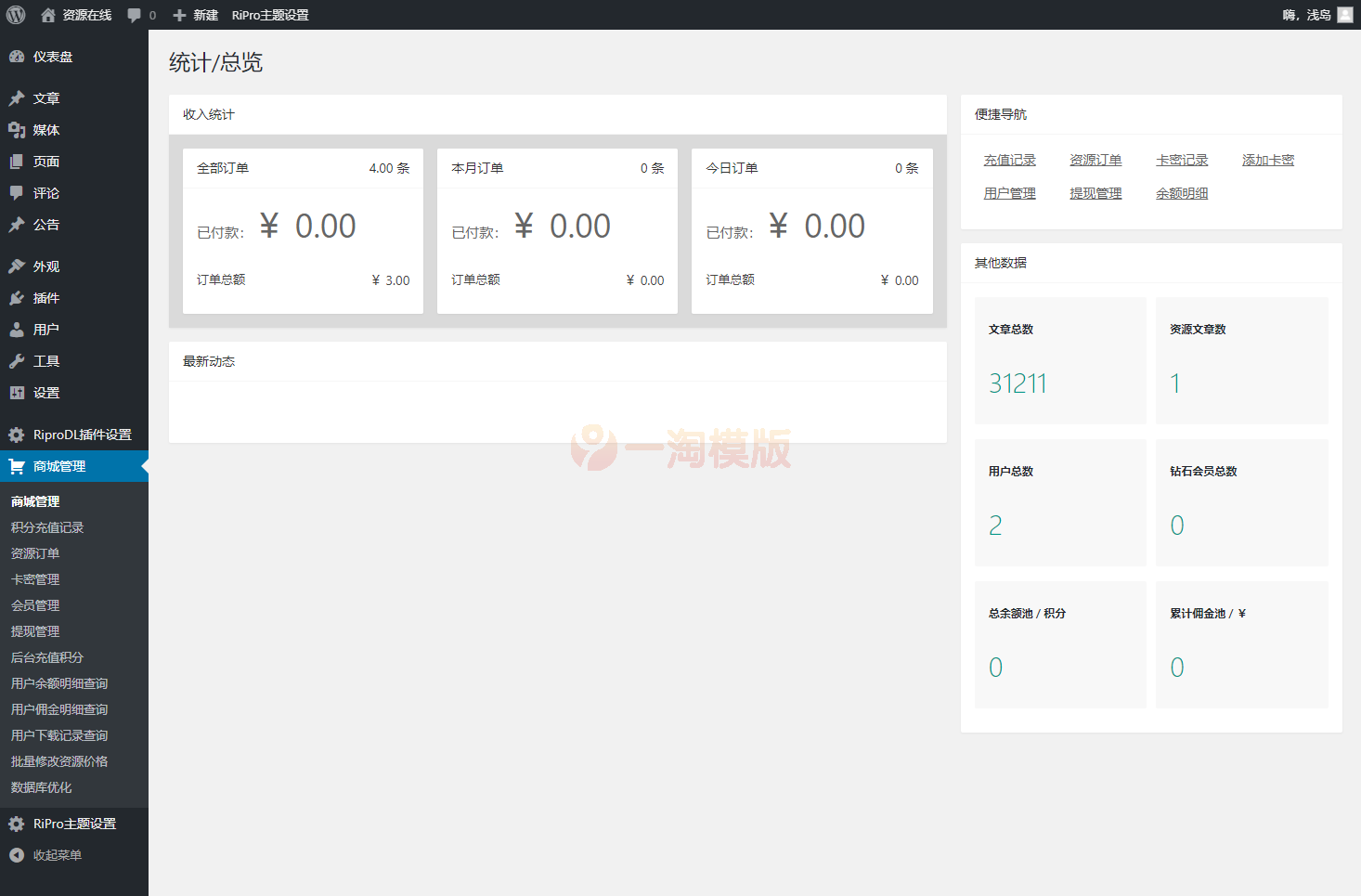Select 卡密管理 in the sidebar submenu
Viewport: 1361px width, 896px height.
pos(35,579)
